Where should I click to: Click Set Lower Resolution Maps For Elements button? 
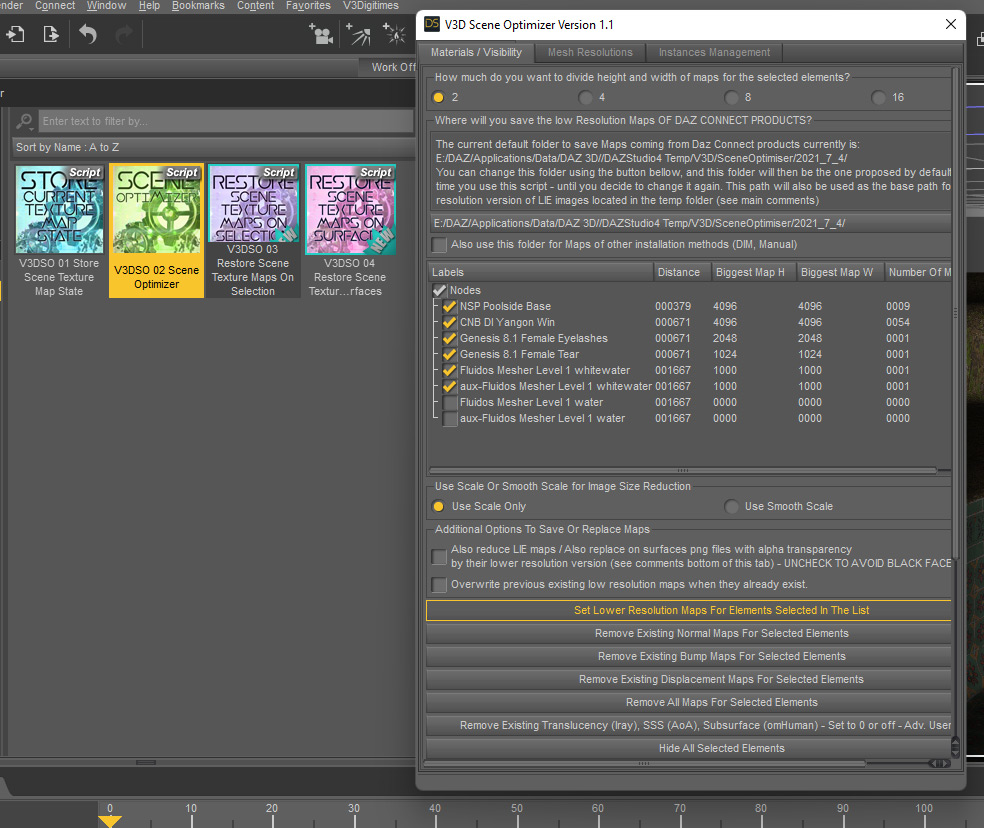(688, 610)
